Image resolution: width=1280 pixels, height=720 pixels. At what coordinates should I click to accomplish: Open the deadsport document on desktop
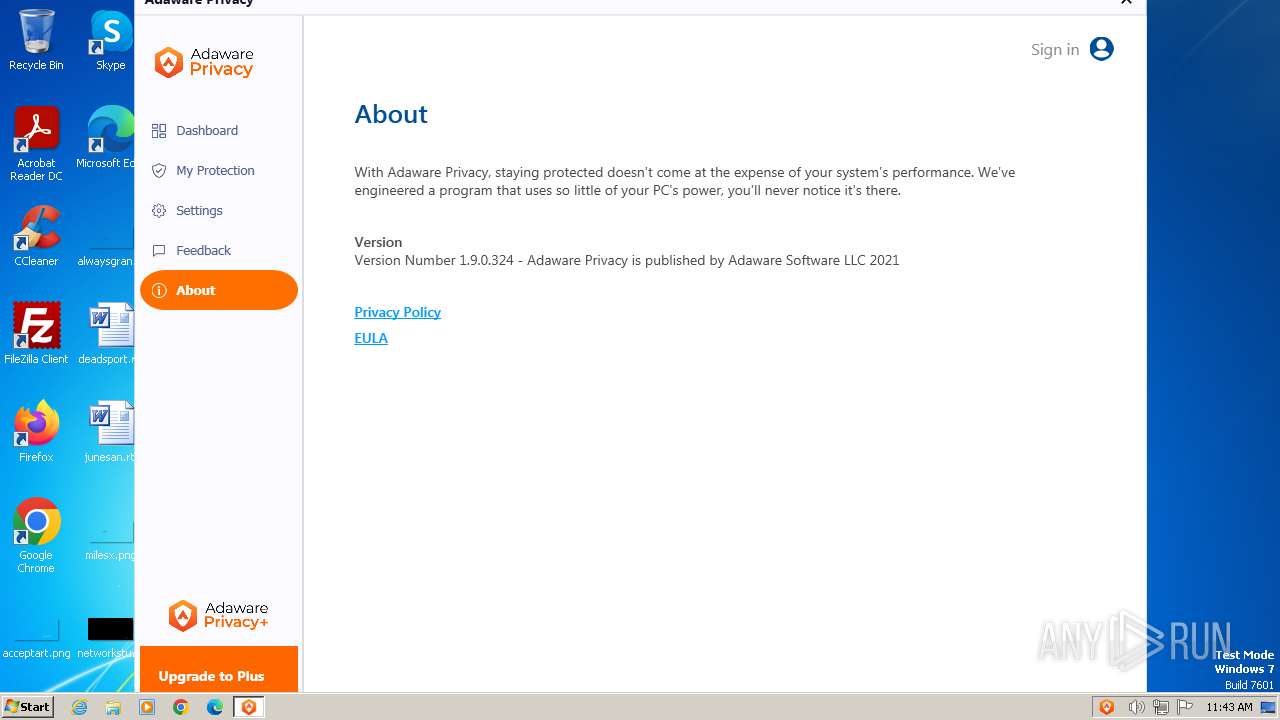pyautogui.click(x=108, y=334)
